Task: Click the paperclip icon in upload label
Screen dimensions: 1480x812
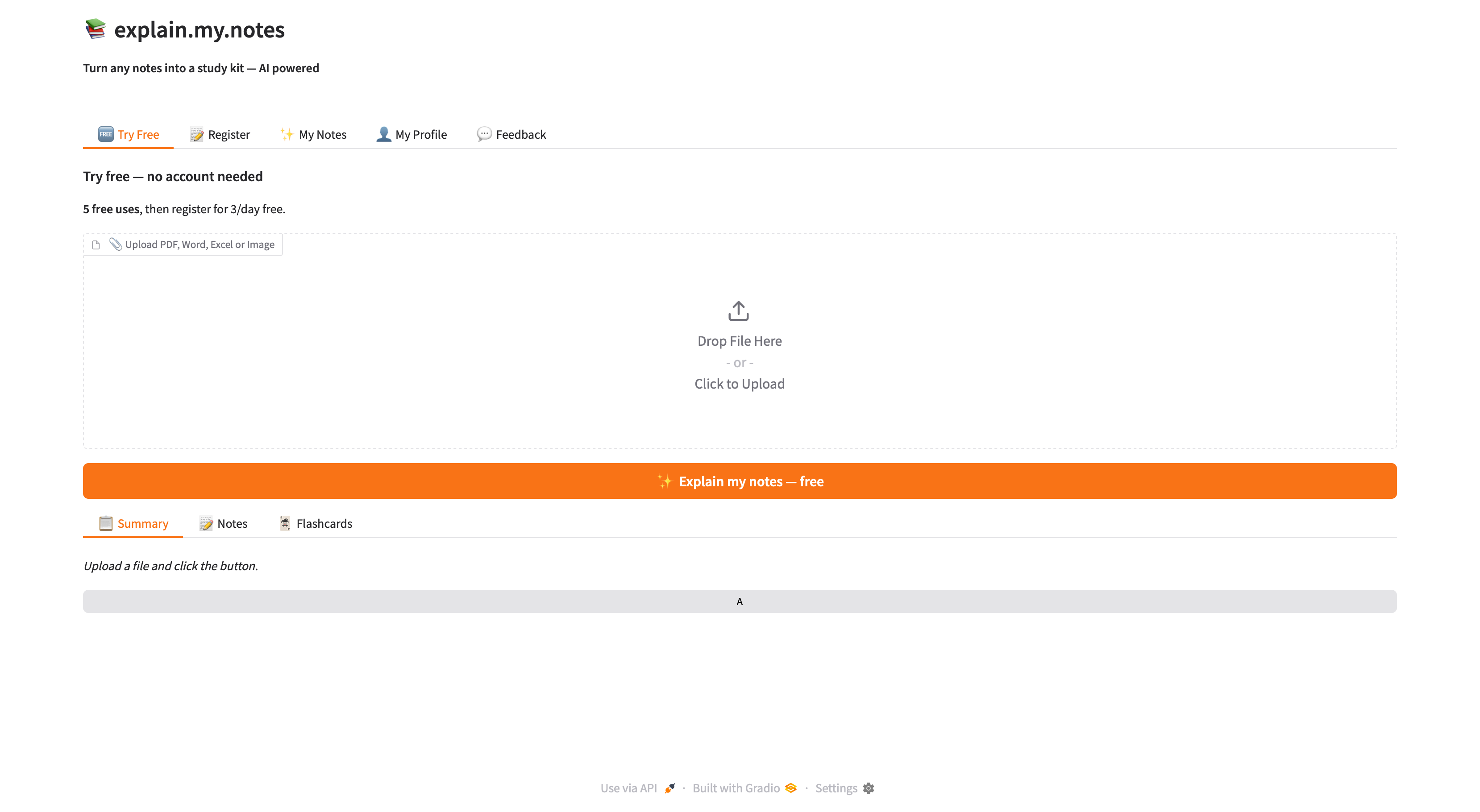Action: [x=116, y=244]
